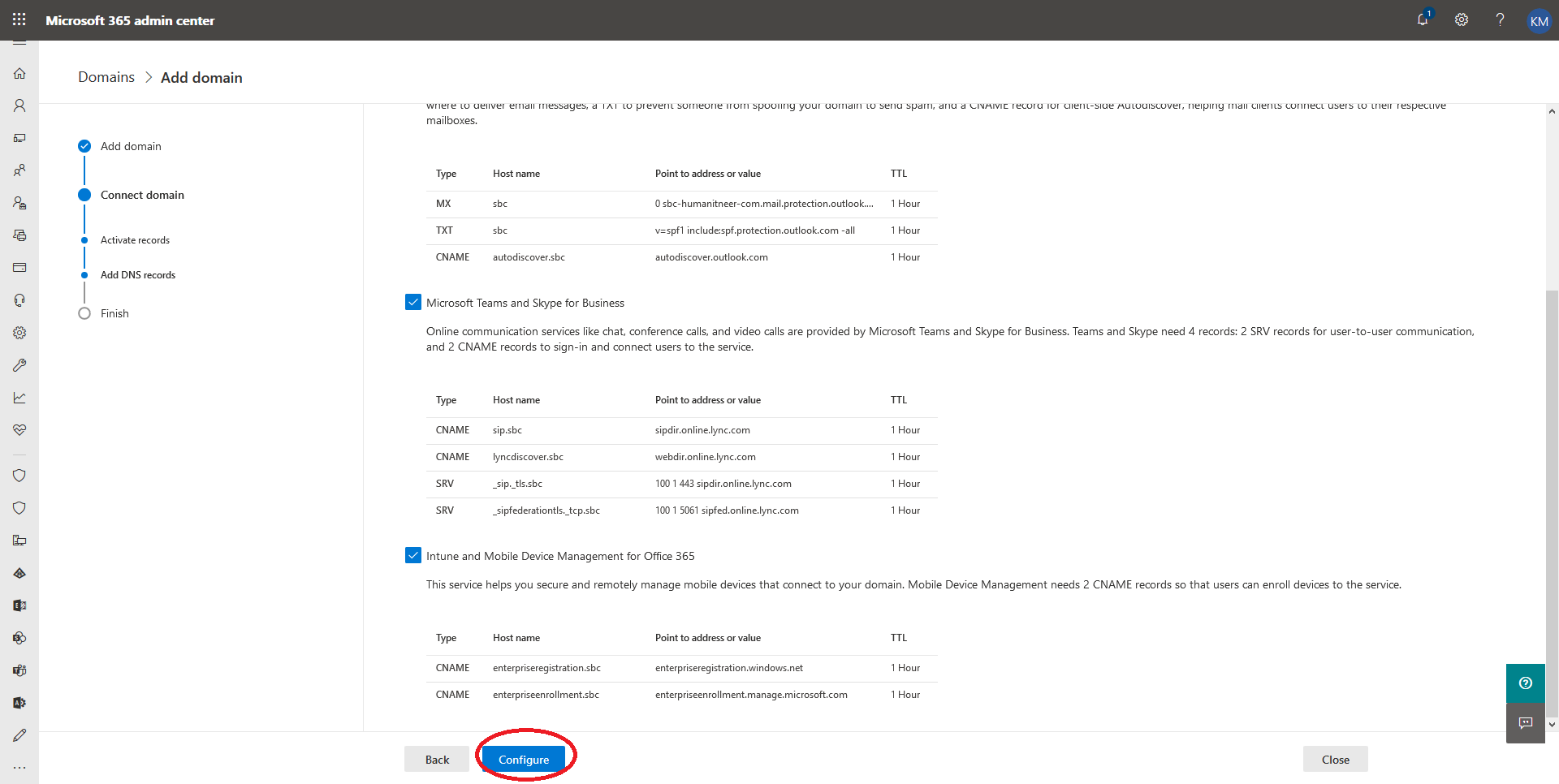The height and width of the screenshot is (784, 1559).
Task: Open Endpoint Manager computer icon
Action: coord(19,541)
